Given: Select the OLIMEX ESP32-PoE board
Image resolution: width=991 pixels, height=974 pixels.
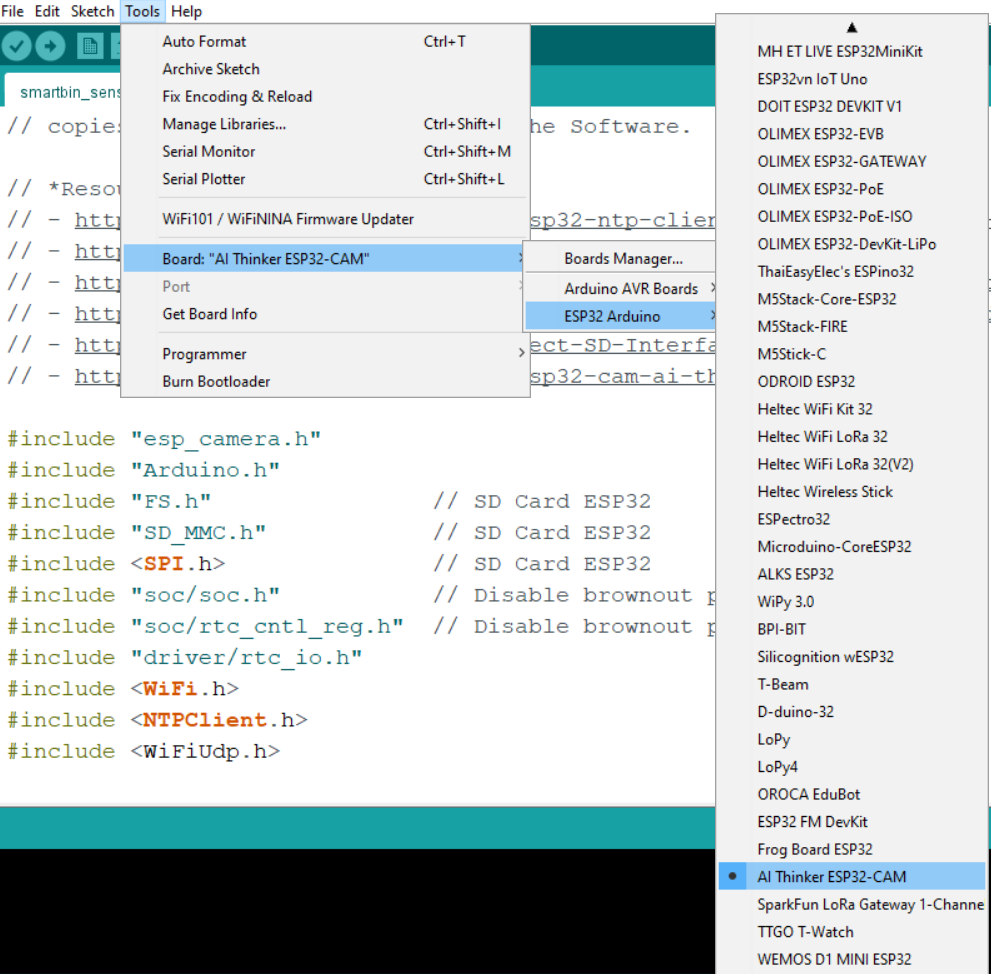Looking at the screenshot, I should point(851,189).
